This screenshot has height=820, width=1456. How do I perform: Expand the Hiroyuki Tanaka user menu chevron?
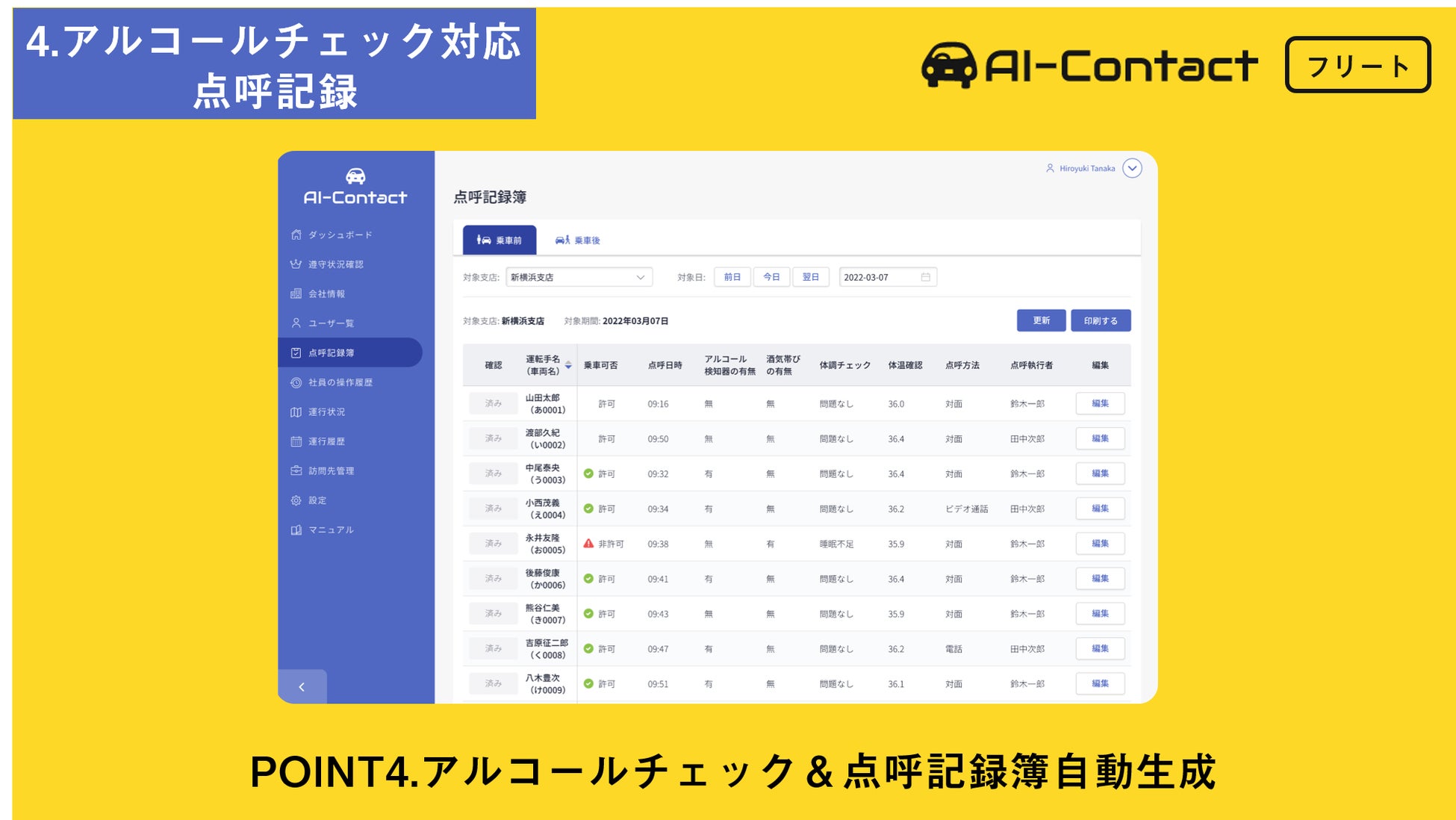point(1132,169)
